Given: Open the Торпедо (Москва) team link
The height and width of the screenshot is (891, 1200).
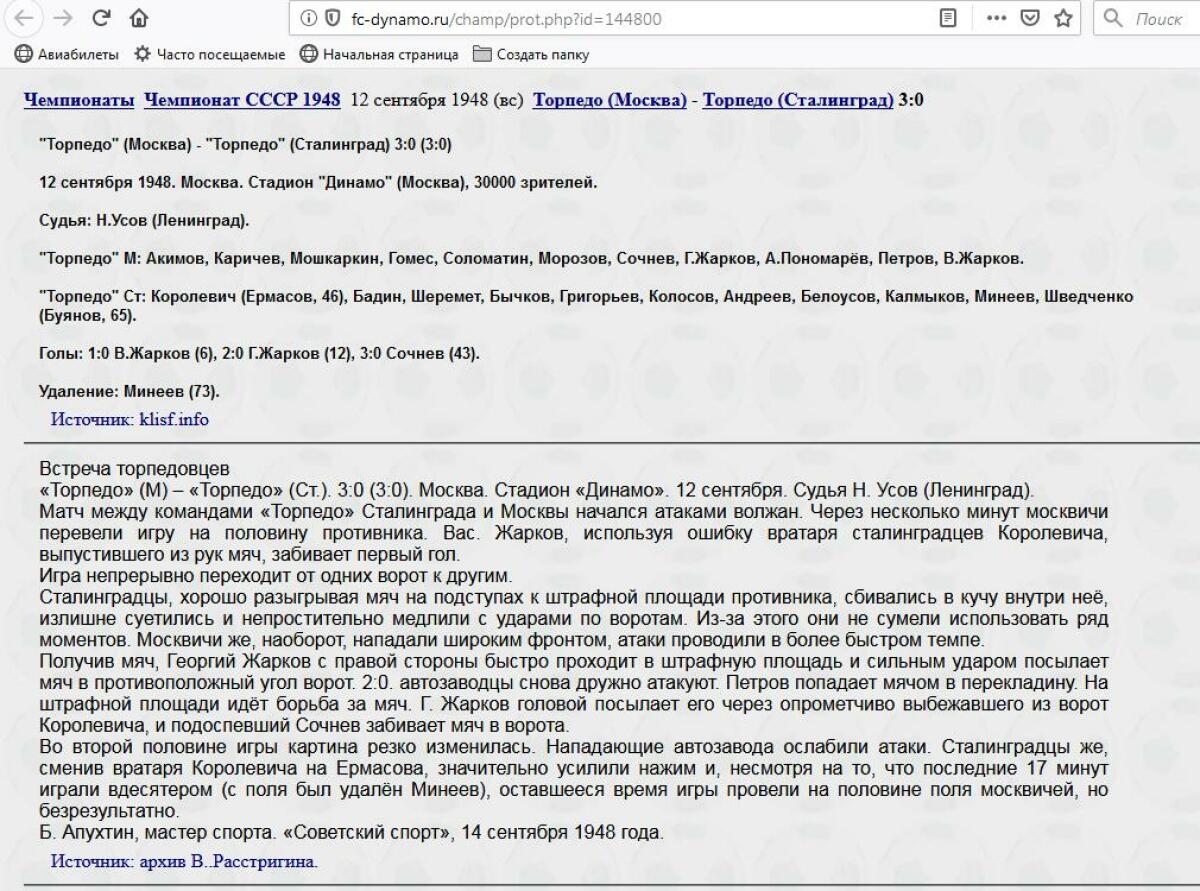Looking at the screenshot, I should (x=609, y=100).
